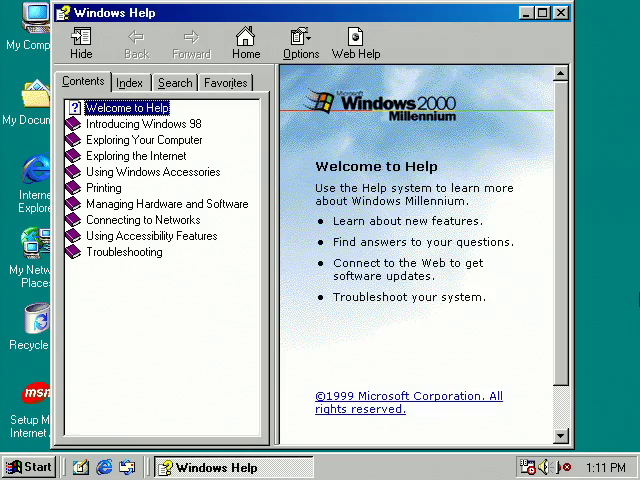
Task: Click the question-mark page icon beside Welcome to Help
Action: coord(75,108)
